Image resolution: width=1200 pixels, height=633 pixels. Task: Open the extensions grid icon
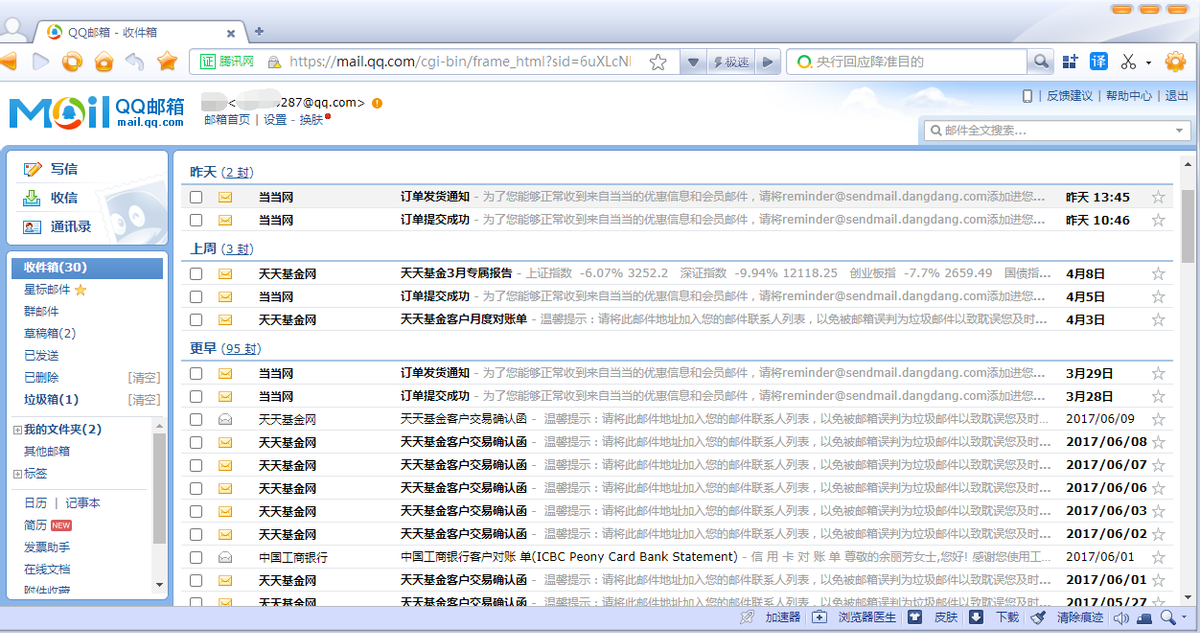click(x=1070, y=62)
